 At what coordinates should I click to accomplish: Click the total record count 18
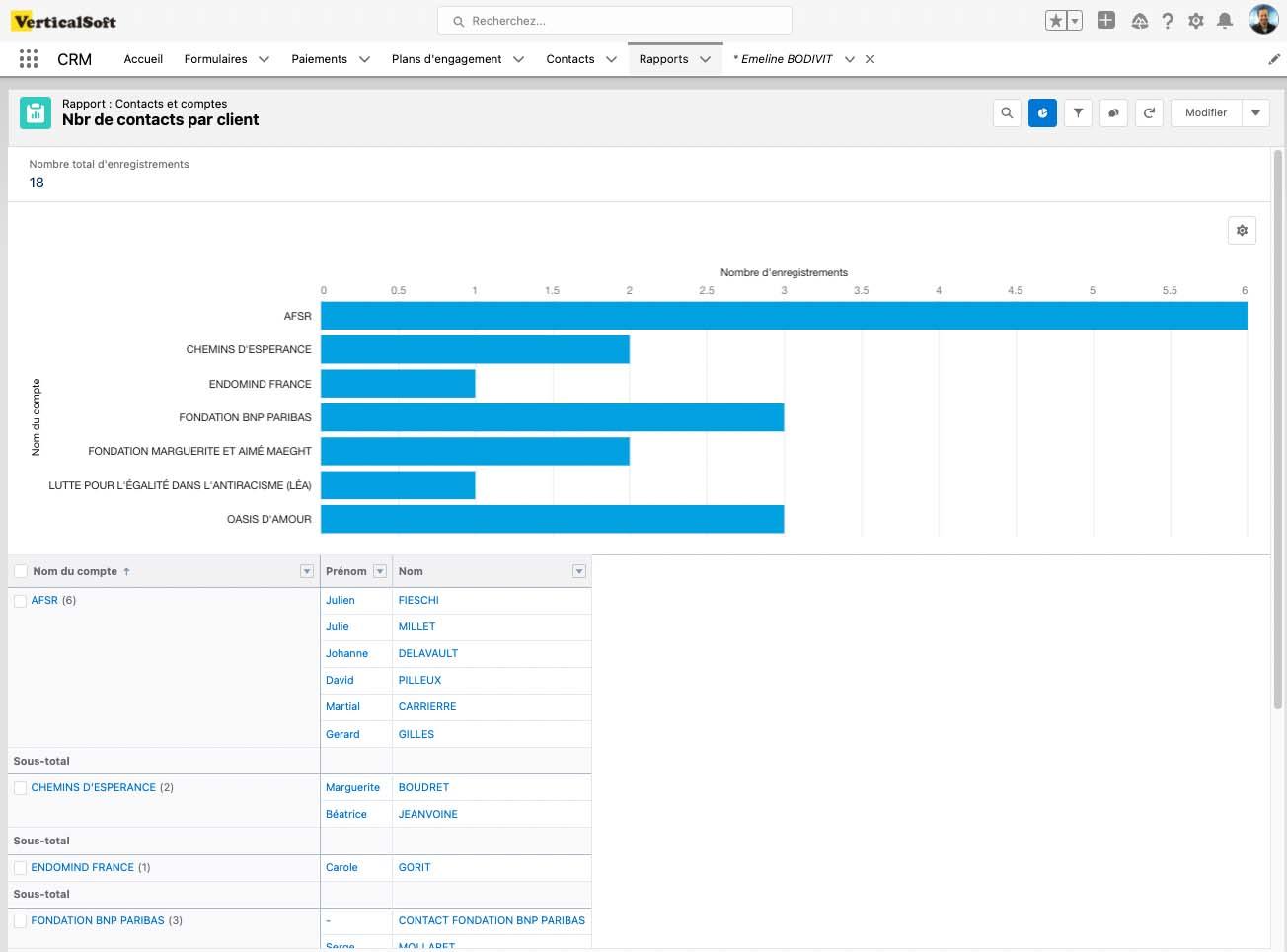tap(37, 183)
